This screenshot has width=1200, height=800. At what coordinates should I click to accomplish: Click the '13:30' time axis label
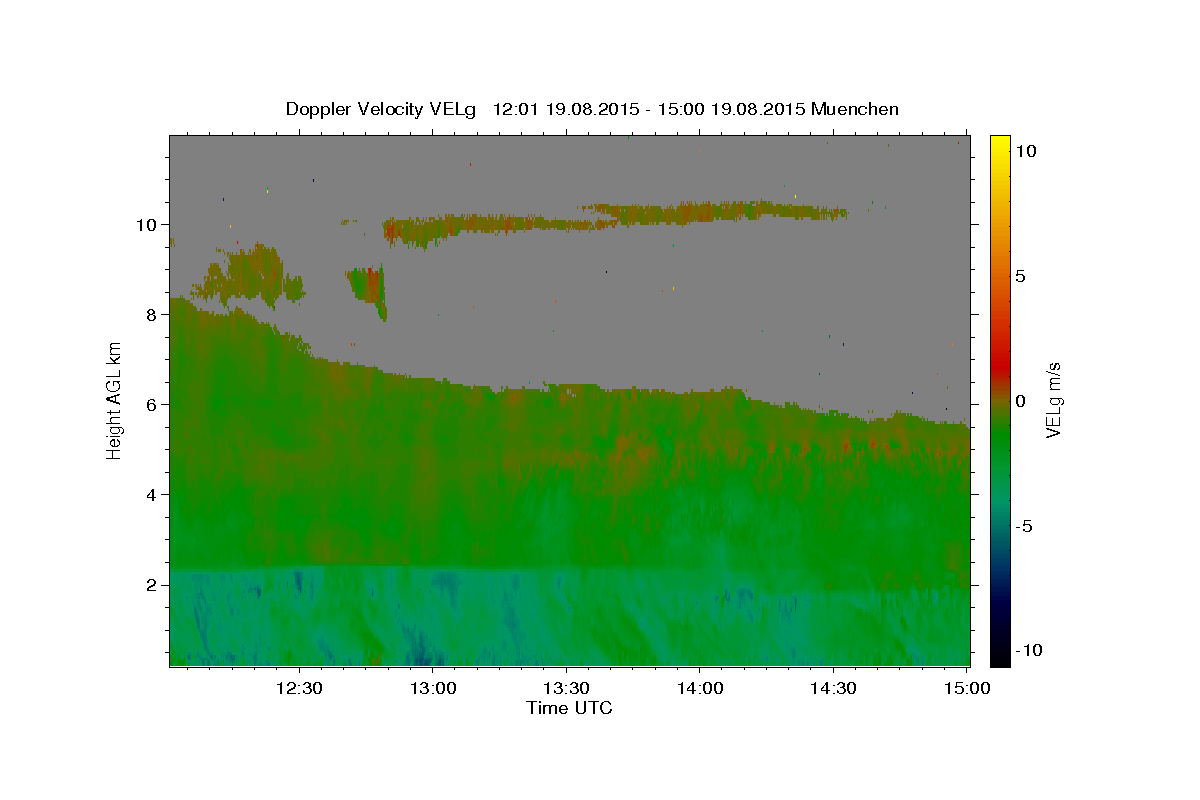click(566, 688)
